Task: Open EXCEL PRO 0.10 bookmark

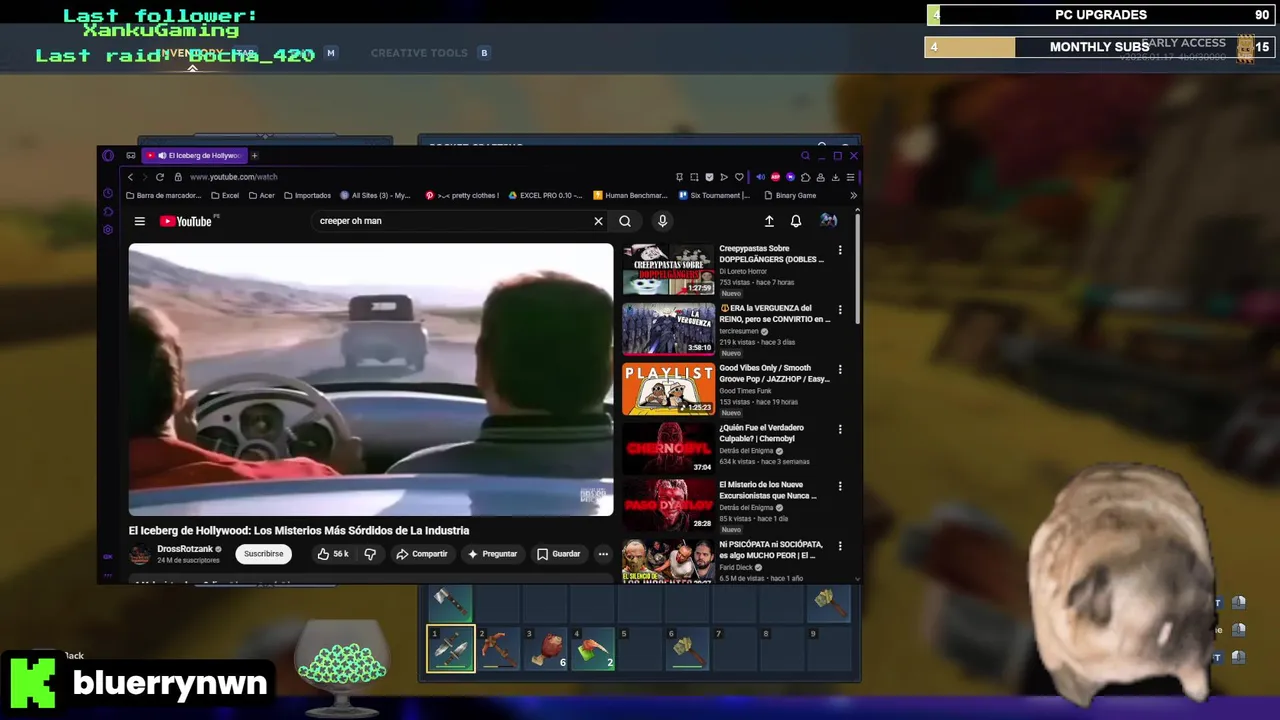Action: pyautogui.click(x=545, y=195)
